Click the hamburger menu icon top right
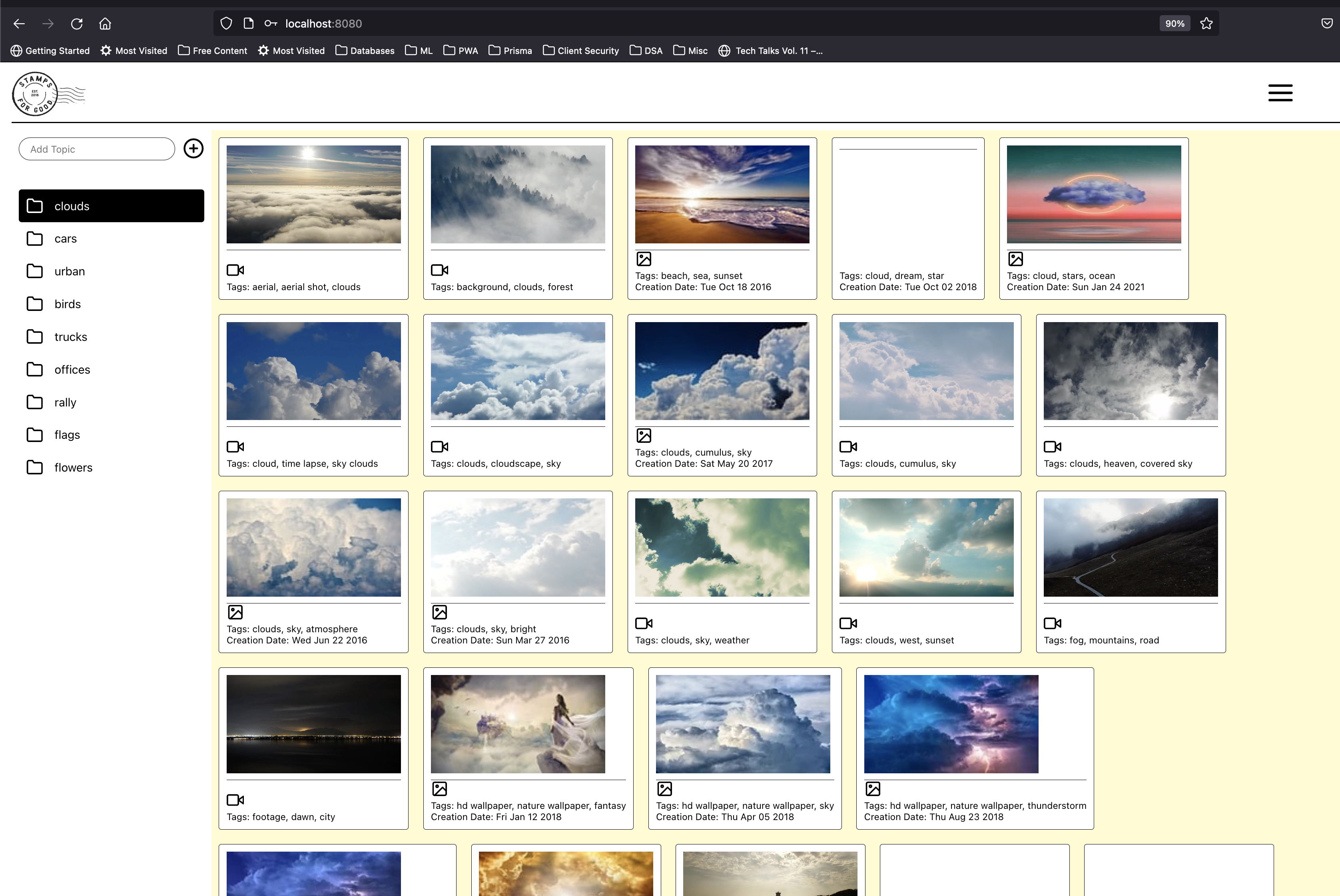The image size is (1340, 896). pyautogui.click(x=1281, y=92)
